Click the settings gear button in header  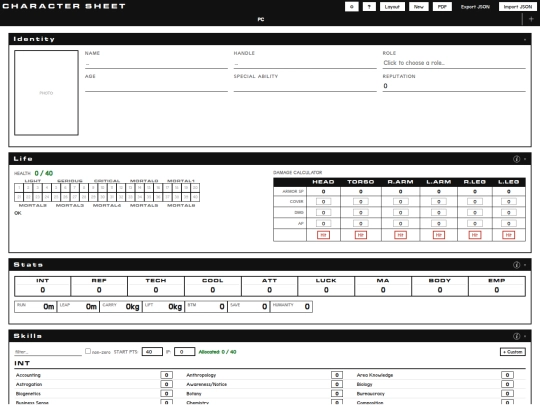coord(352,7)
